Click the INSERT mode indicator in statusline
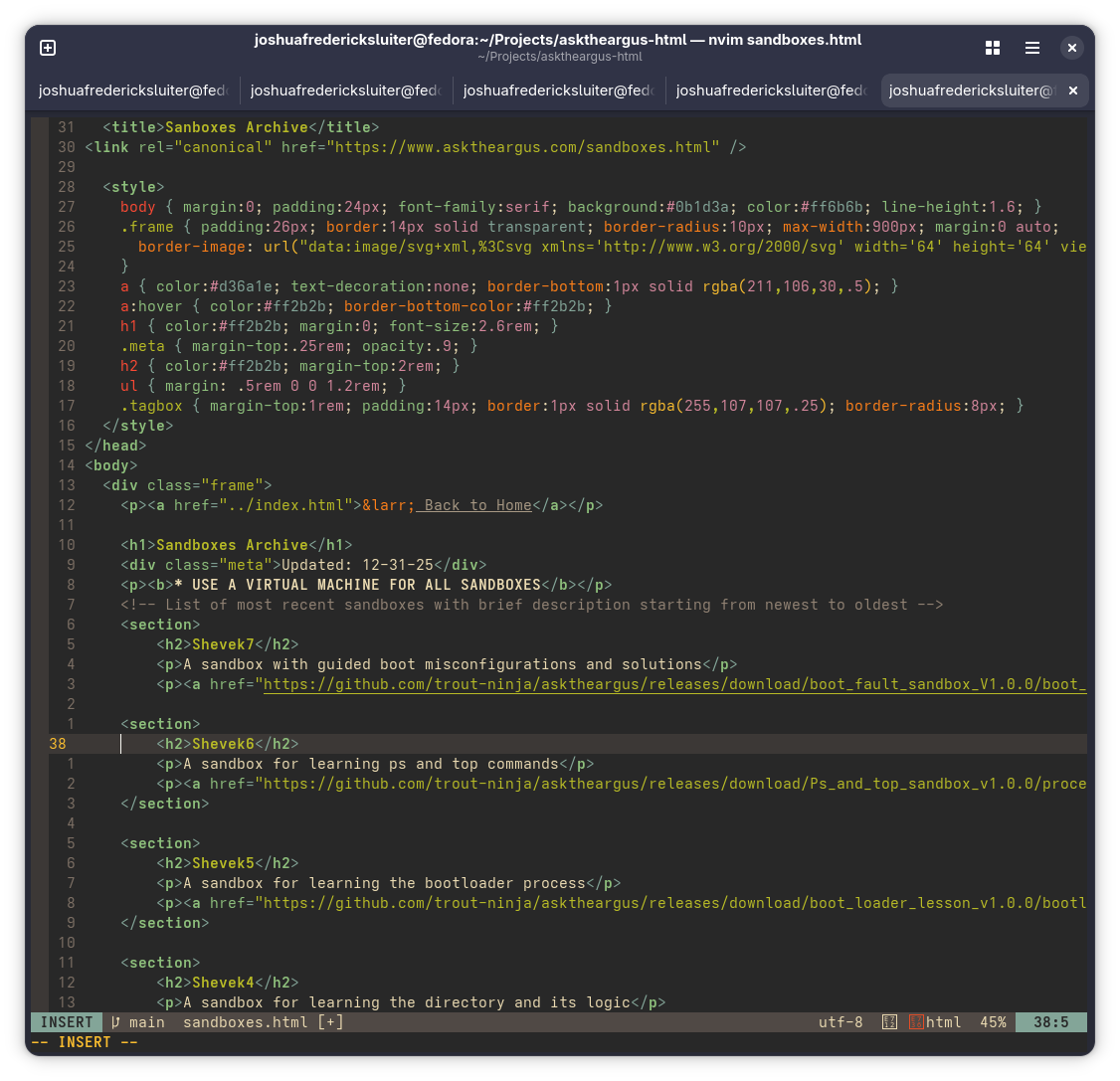Image resolution: width=1120 pixels, height=1081 pixels. [x=67, y=1022]
